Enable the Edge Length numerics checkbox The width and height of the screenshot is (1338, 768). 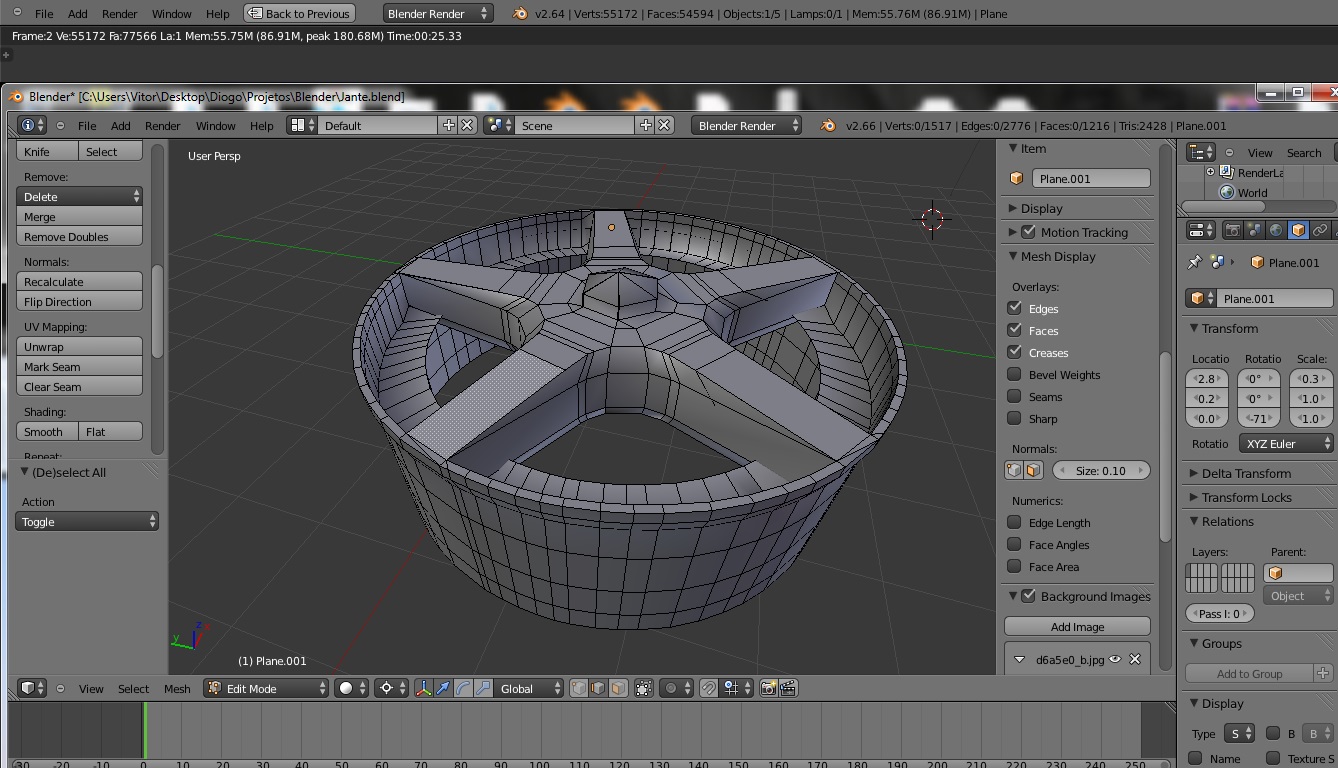pyautogui.click(x=1015, y=522)
